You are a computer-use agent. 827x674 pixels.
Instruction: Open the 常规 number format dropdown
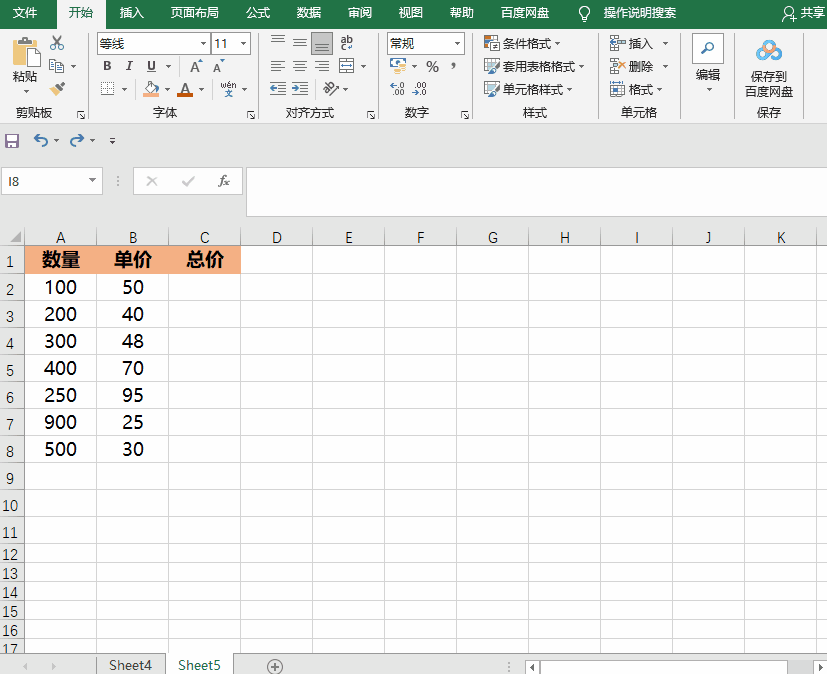(457, 44)
